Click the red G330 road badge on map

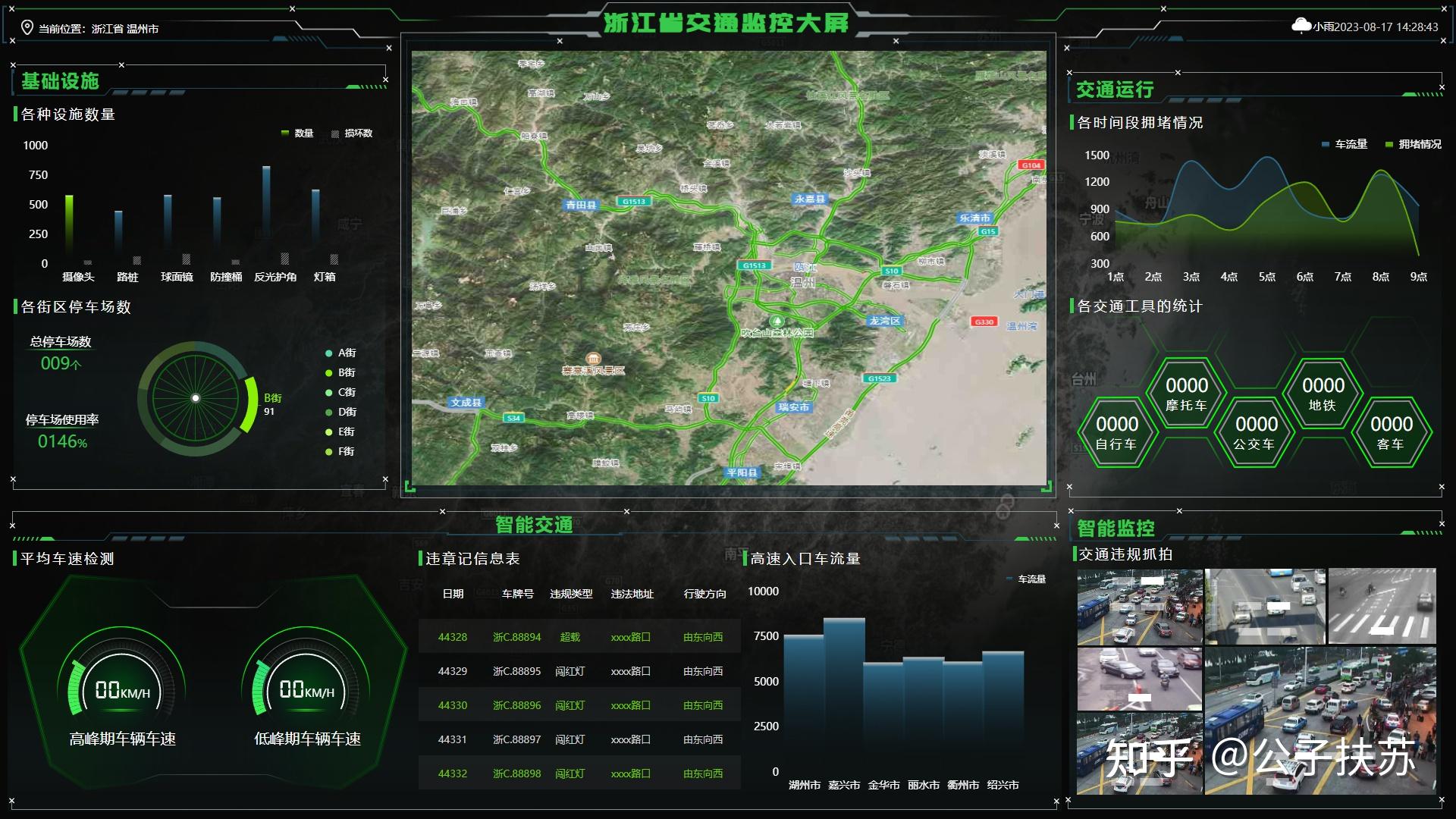(984, 322)
